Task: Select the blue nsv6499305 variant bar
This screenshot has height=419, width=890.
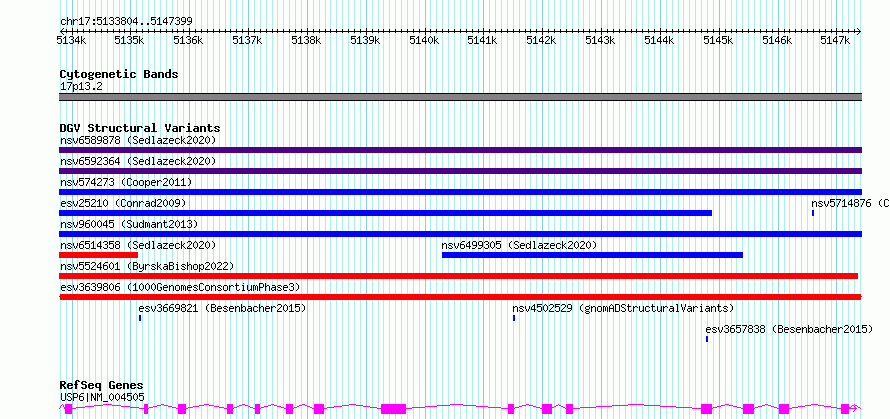Action: click(592, 255)
